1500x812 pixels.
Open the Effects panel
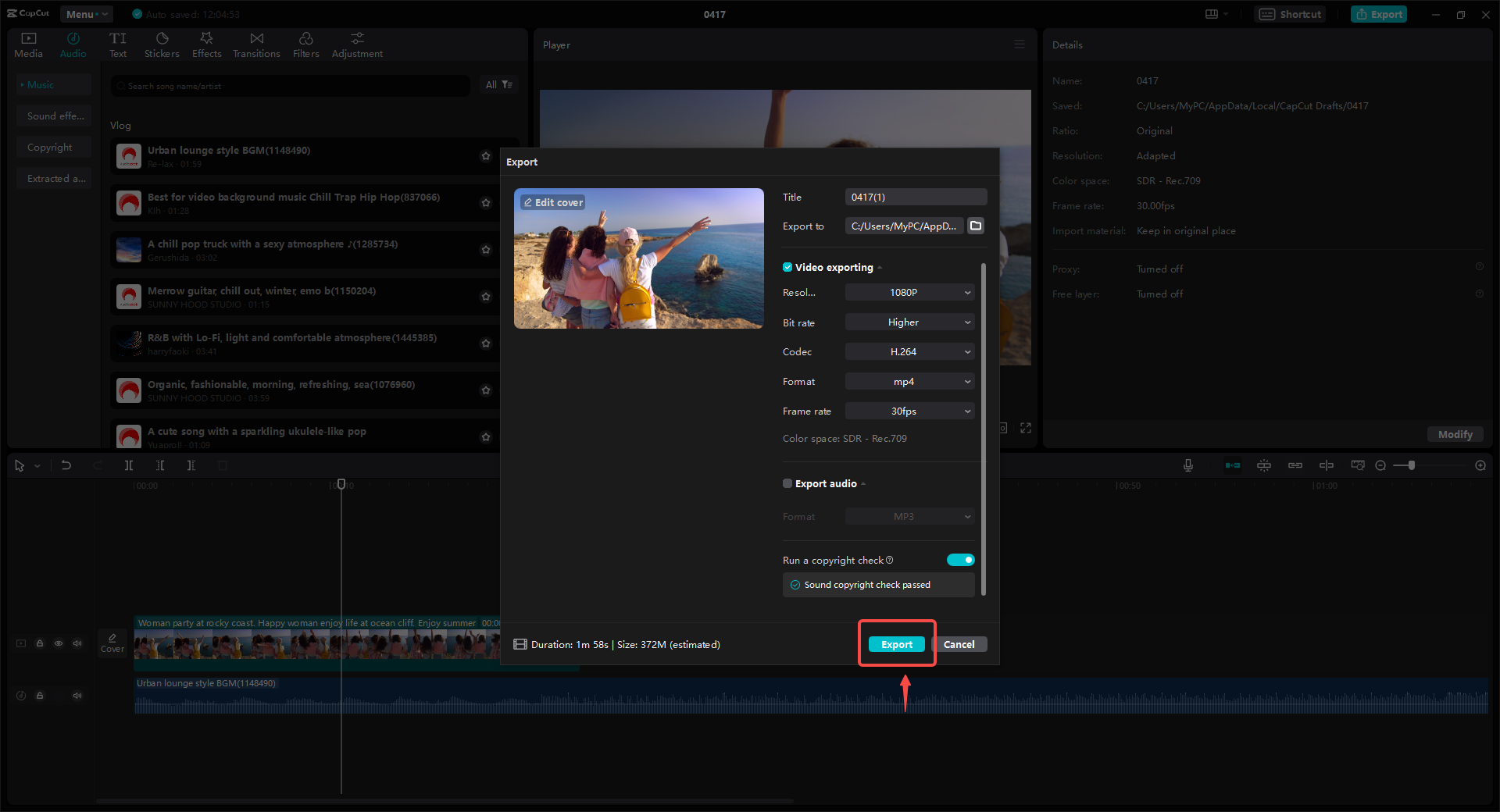tap(206, 44)
